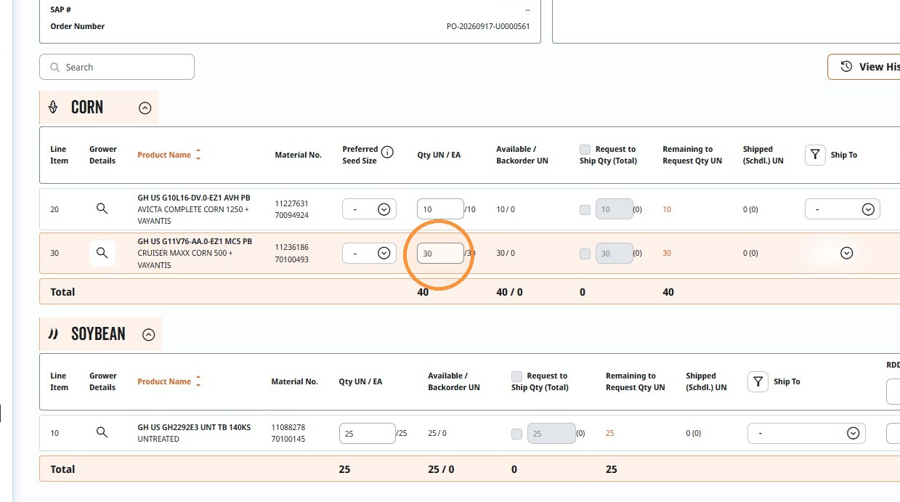
Task: Check Request to Ship for corn line 20
Action: tap(585, 210)
